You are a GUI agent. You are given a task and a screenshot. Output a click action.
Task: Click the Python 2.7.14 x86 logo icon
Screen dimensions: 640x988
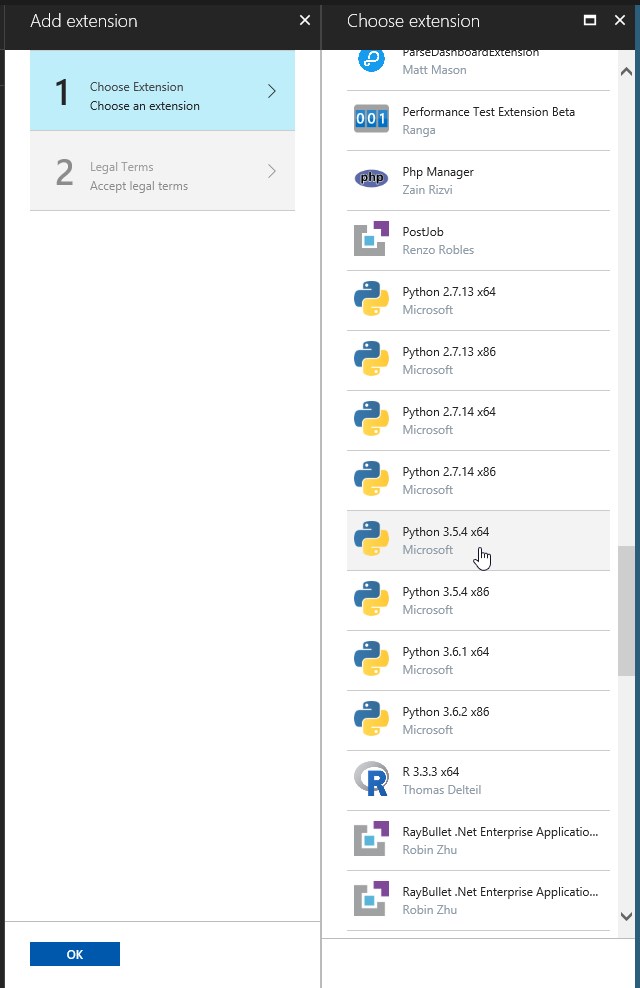pyautogui.click(x=371, y=478)
